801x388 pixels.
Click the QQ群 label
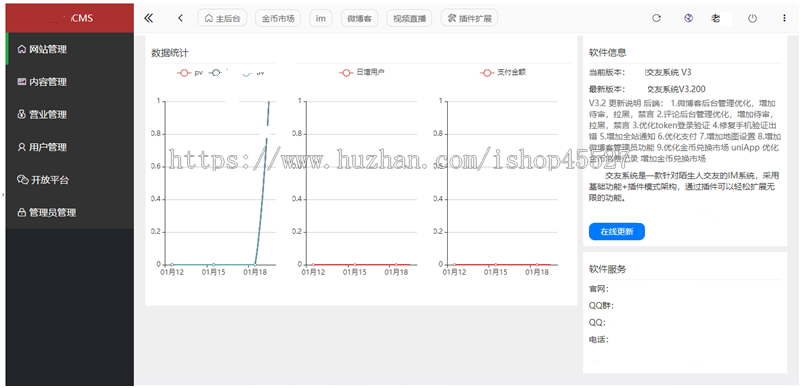click(x=601, y=306)
